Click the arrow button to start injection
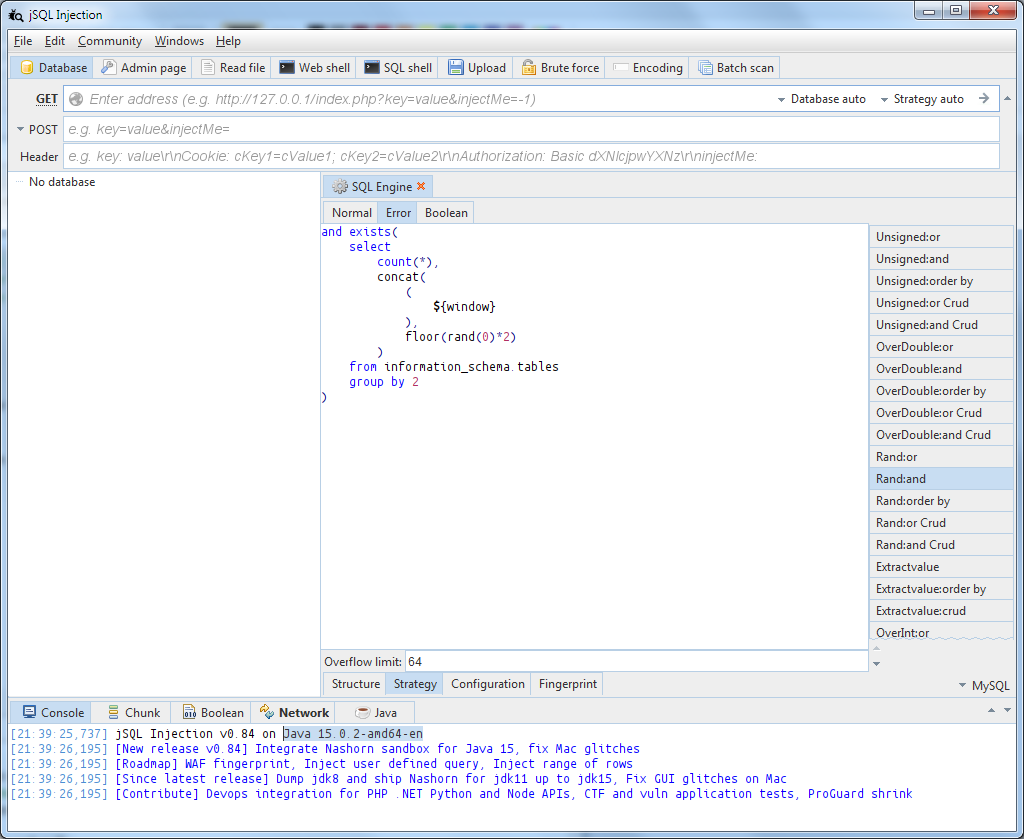The height and width of the screenshot is (839, 1024). click(x=984, y=99)
